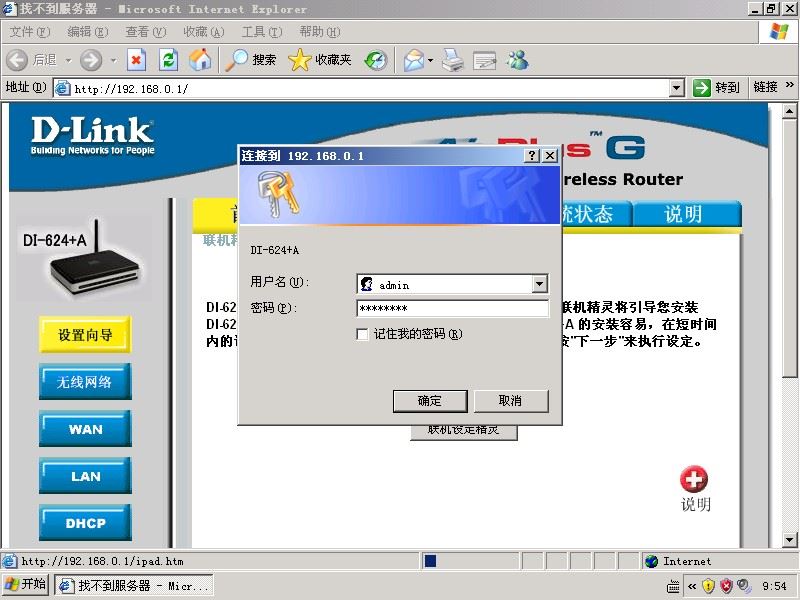Screen dimensions: 800x600
Task: Click the dialog help question mark button
Action: click(x=532, y=156)
